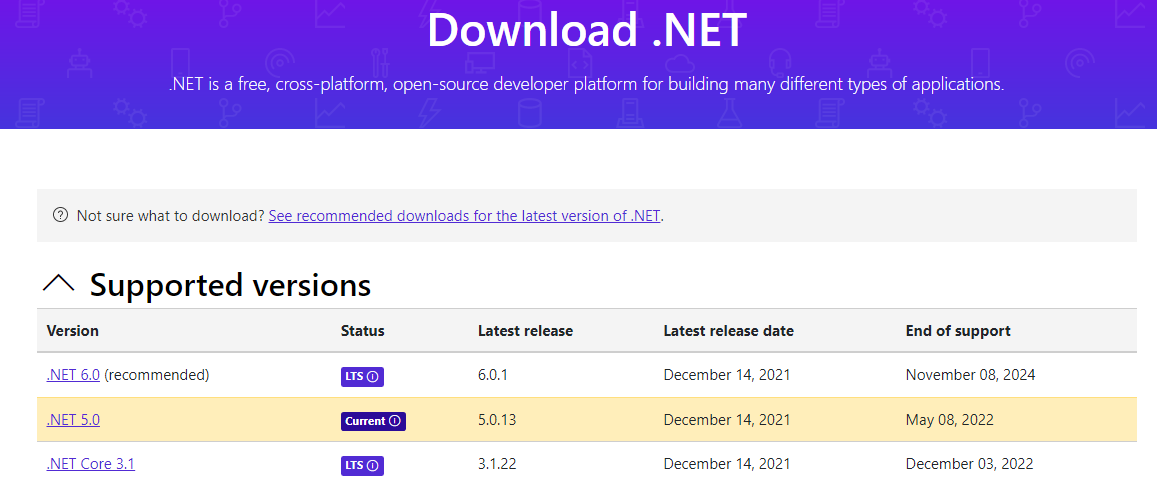The height and width of the screenshot is (492, 1157).
Task: Select the 6.0.1 latest release cell
Action: [x=493, y=375]
